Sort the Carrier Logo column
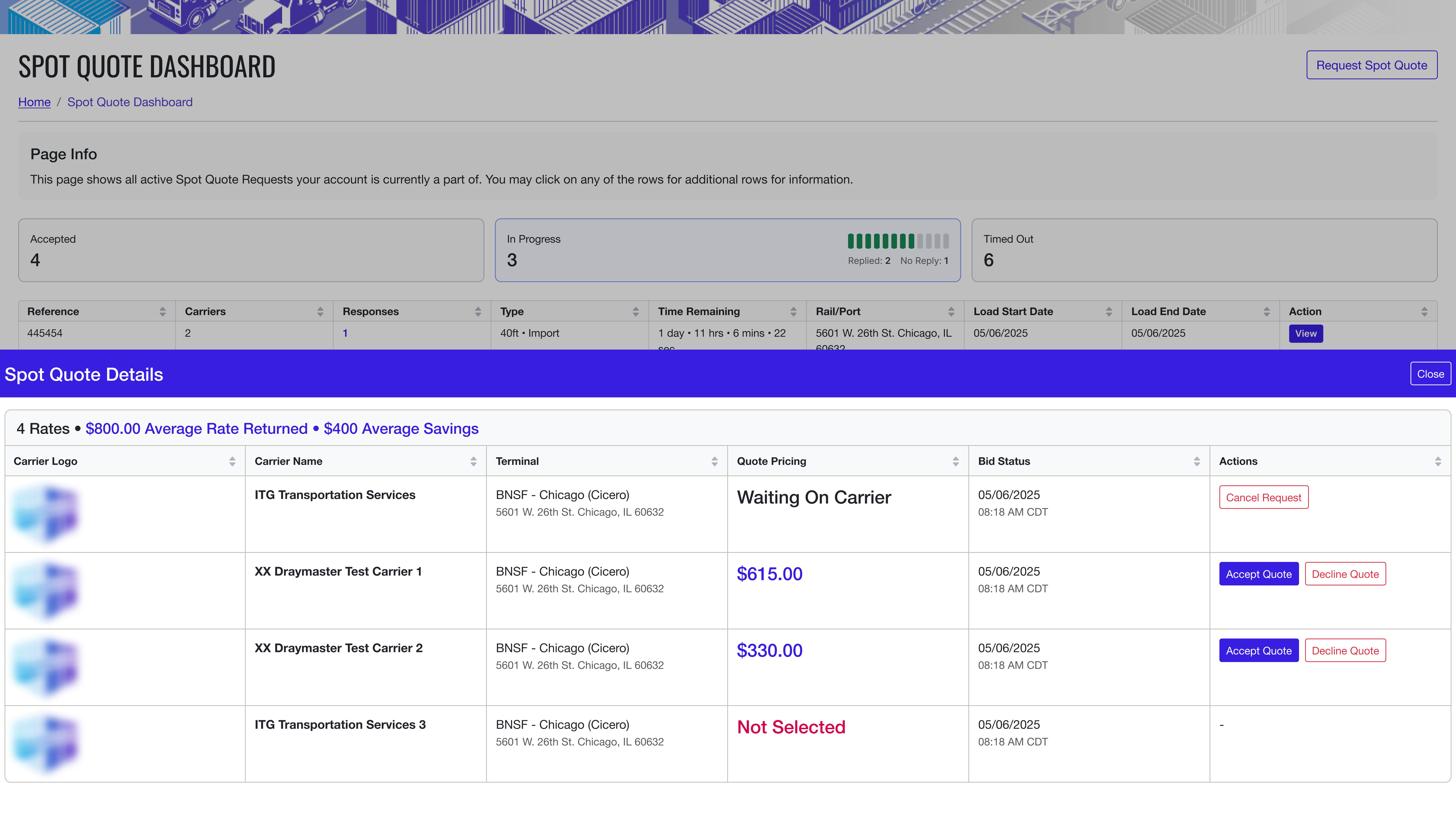This screenshot has width=1456, height=819. pos(232,461)
